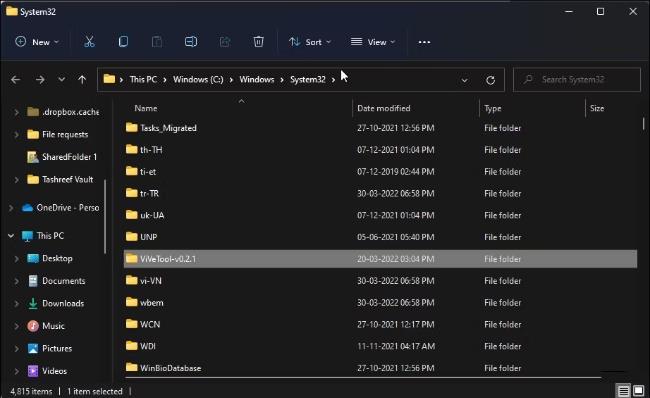Refresh the System32 folder view
Screen dimensions: 650x398
[490, 80]
